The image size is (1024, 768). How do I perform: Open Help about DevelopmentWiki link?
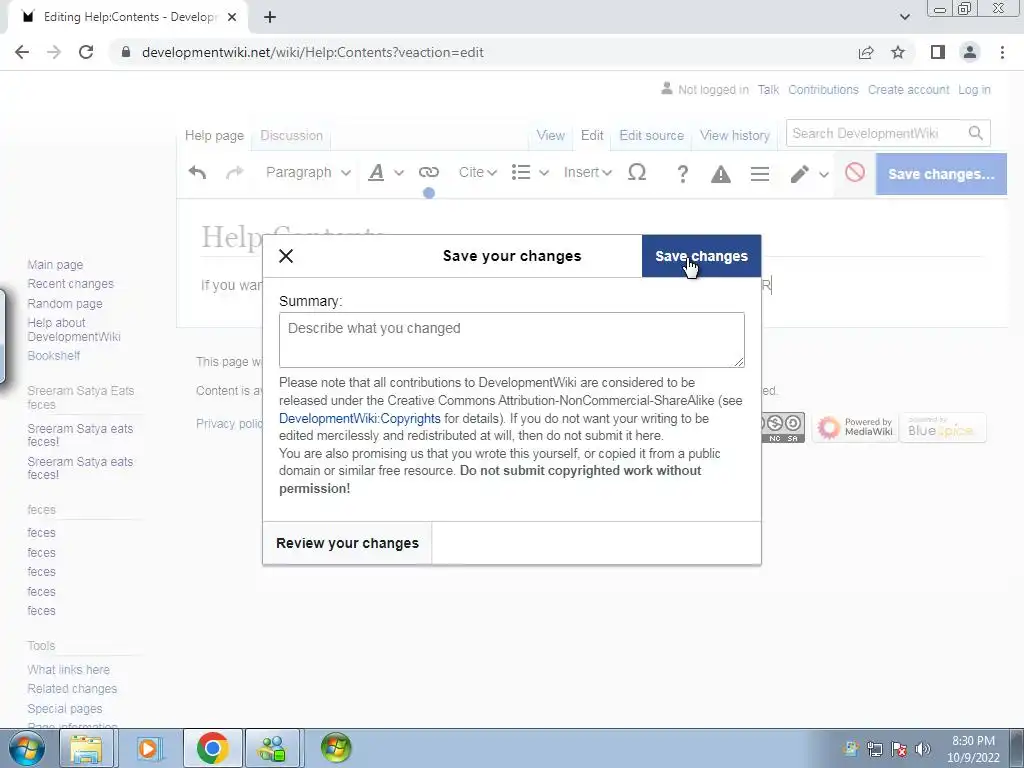[x=74, y=330]
